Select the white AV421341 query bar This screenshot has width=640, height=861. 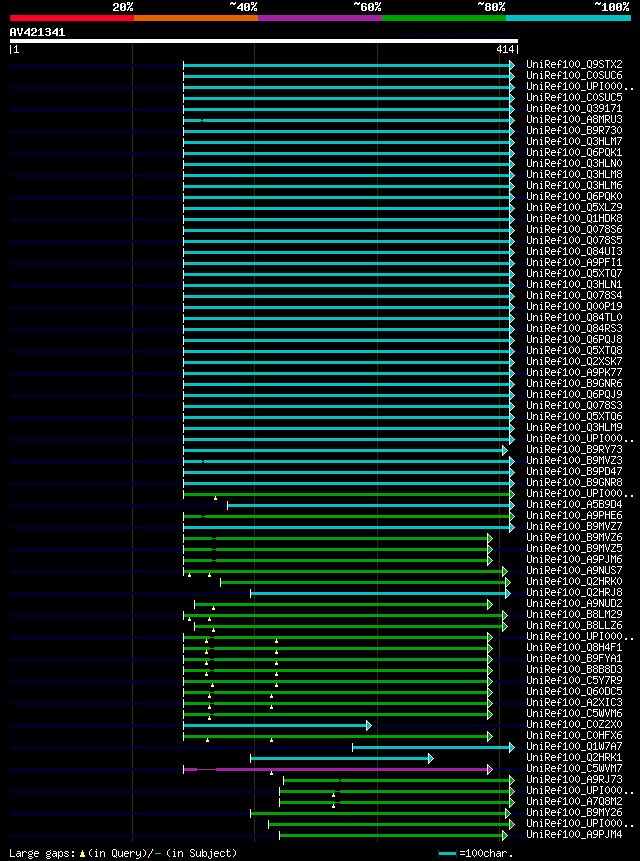point(263,41)
